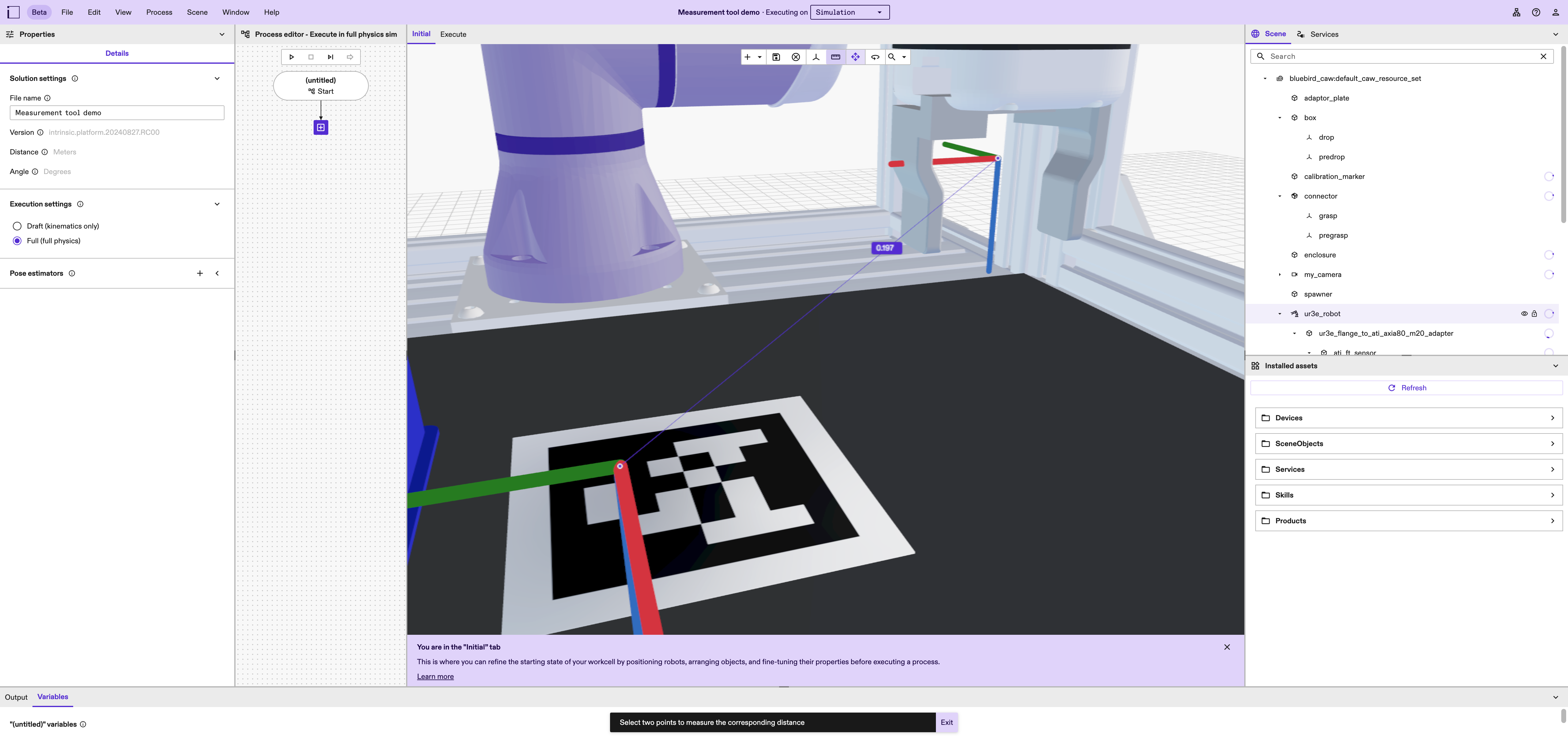This screenshot has width=1568, height=742.
Task: Collapse the Solution settings section
Action: tap(217, 78)
